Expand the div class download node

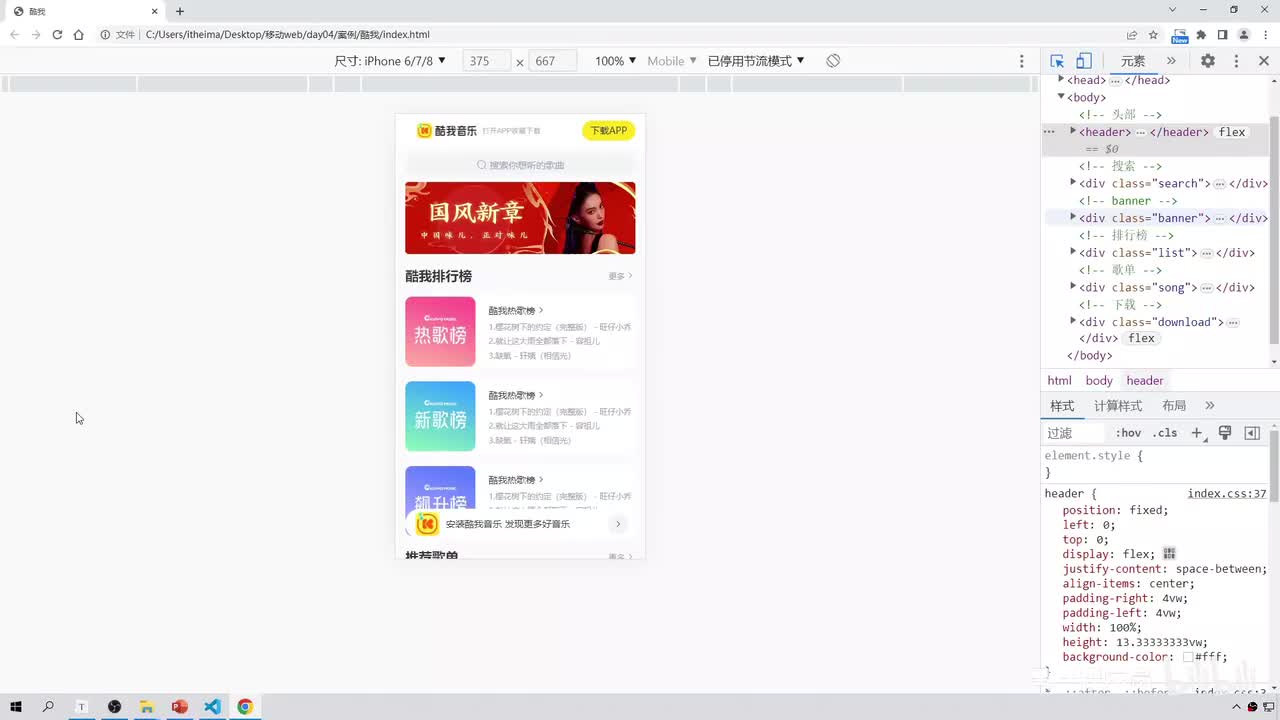(1073, 321)
